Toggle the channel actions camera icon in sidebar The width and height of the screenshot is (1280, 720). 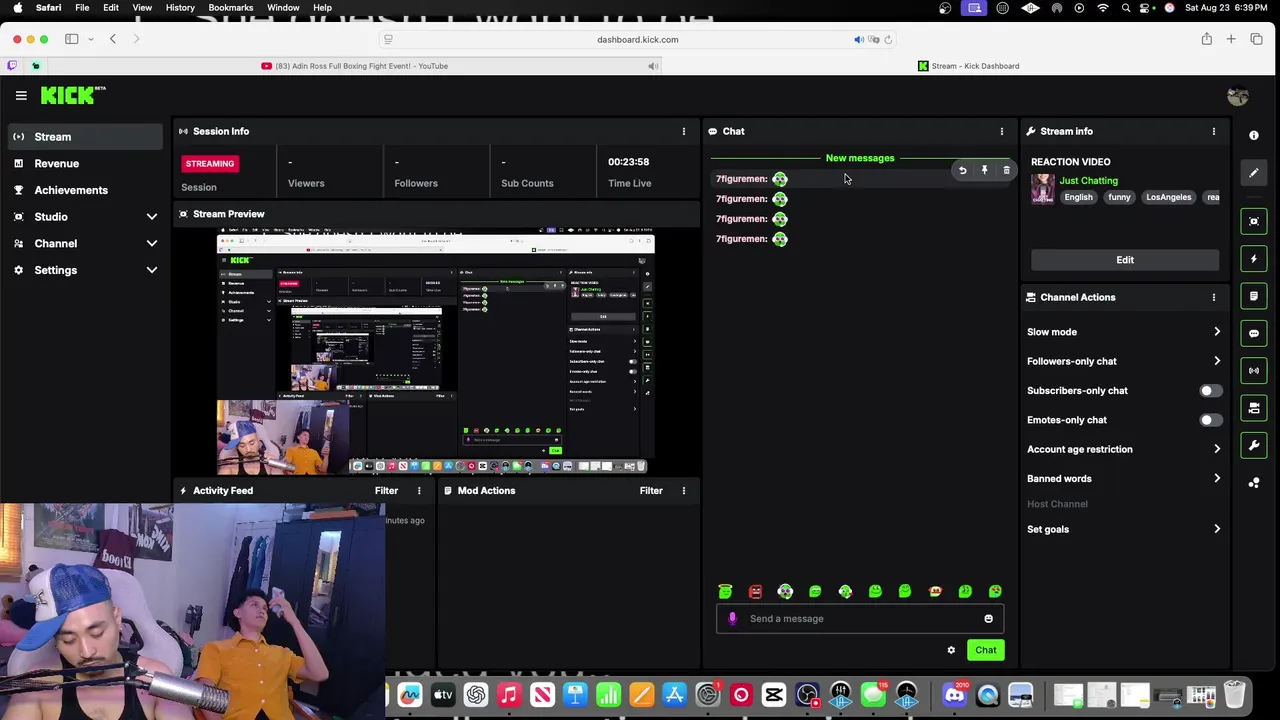coord(1254,408)
